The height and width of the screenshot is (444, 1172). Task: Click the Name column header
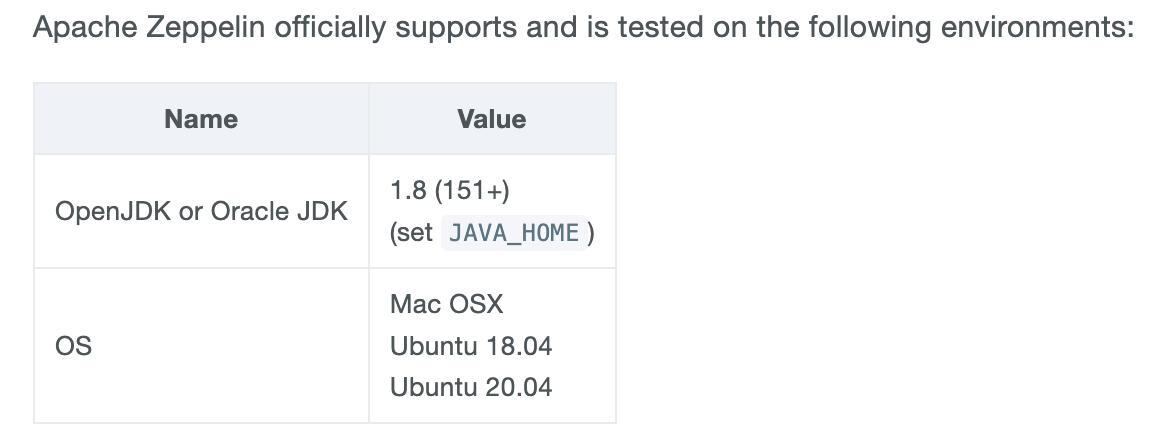tap(201, 119)
